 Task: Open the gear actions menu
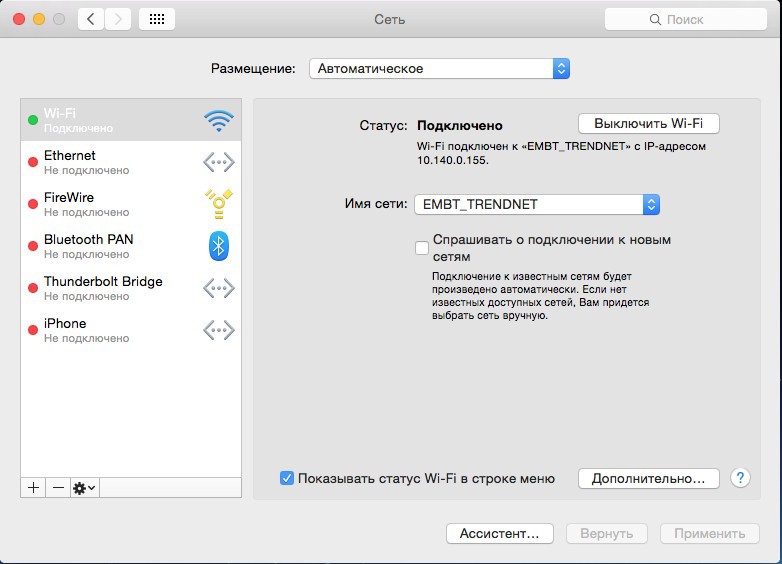[84, 487]
